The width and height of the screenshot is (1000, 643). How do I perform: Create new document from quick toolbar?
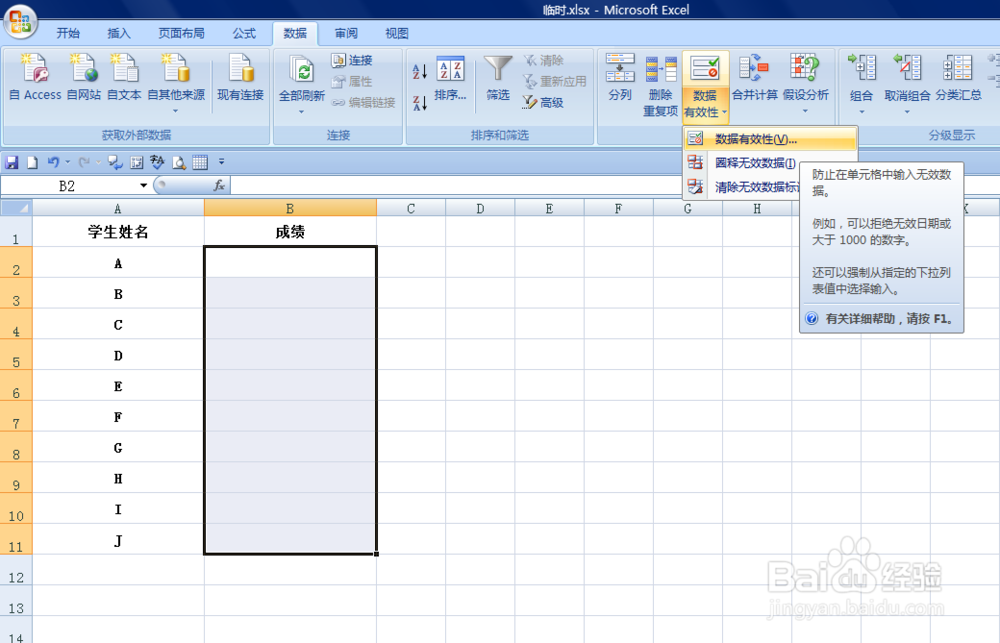pyautogui.click(x=32, y=163)
